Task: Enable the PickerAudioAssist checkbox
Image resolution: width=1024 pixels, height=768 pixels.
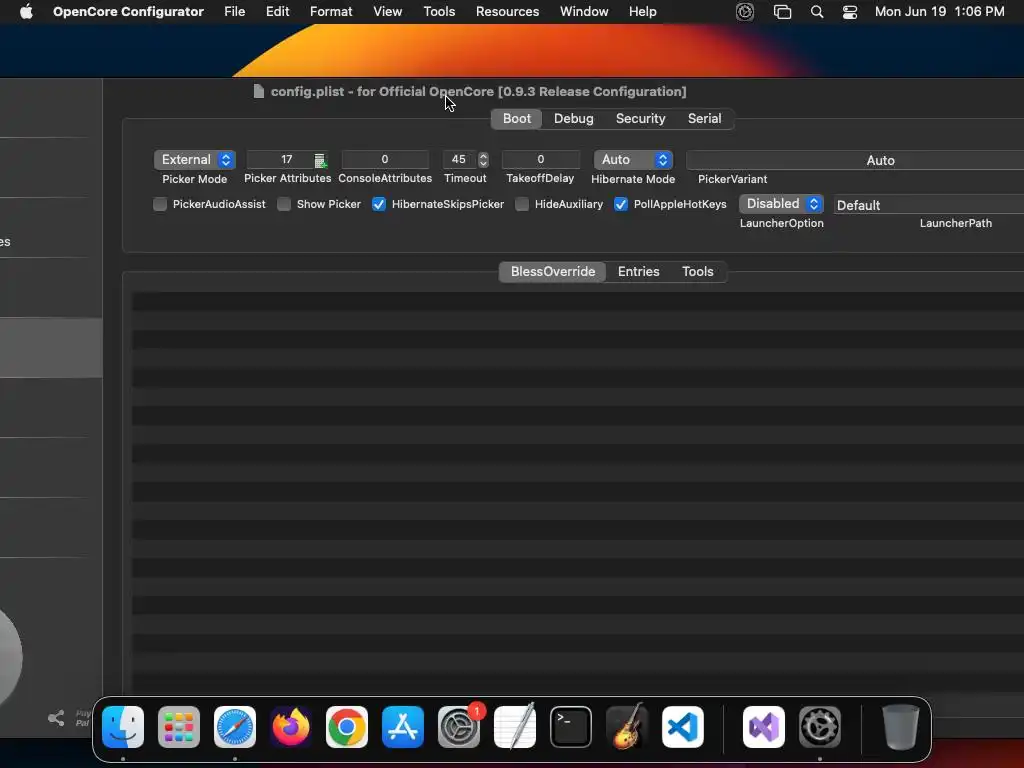Action: click(160, 204)
